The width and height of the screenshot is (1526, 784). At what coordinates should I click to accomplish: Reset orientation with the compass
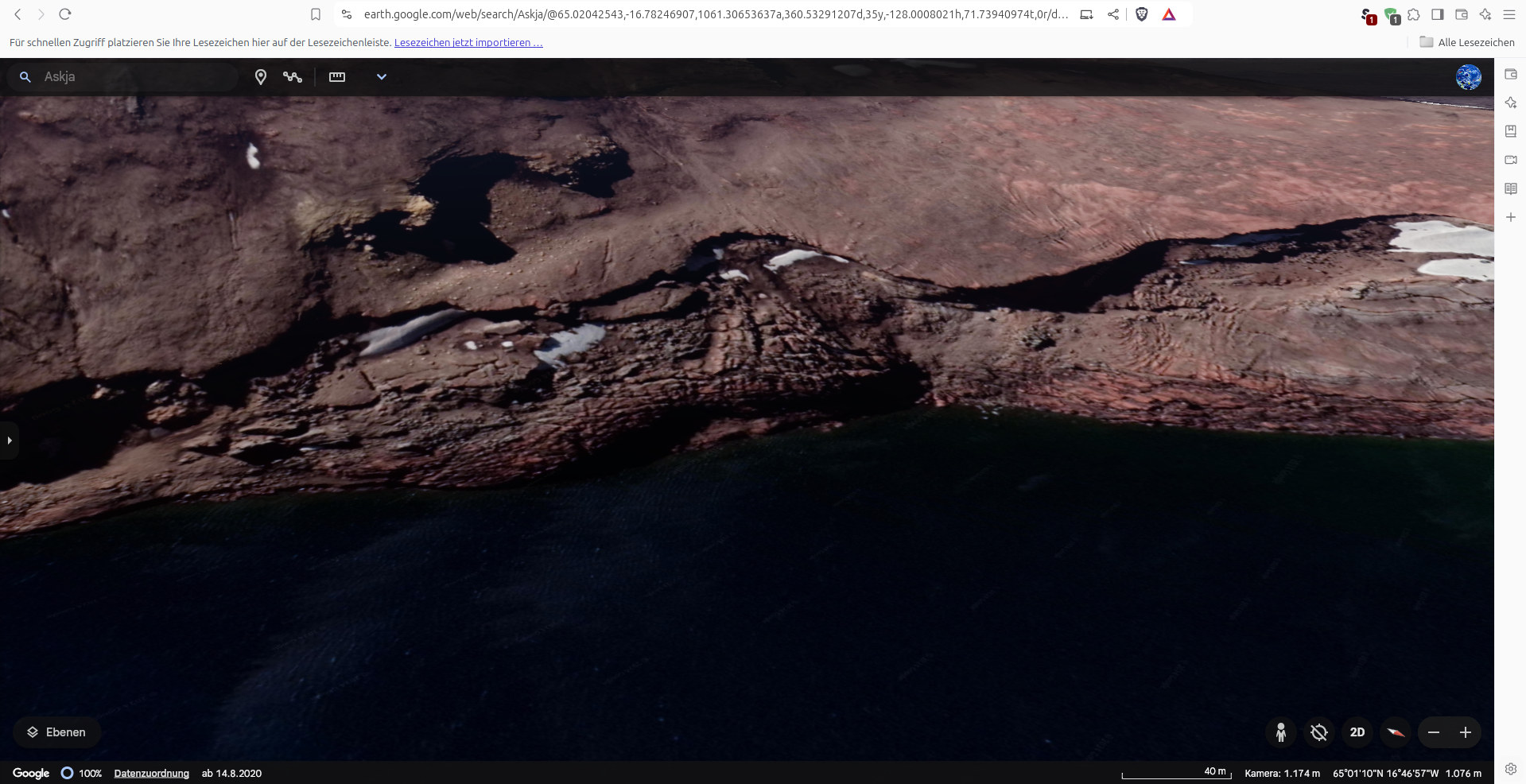point(1396,732)
